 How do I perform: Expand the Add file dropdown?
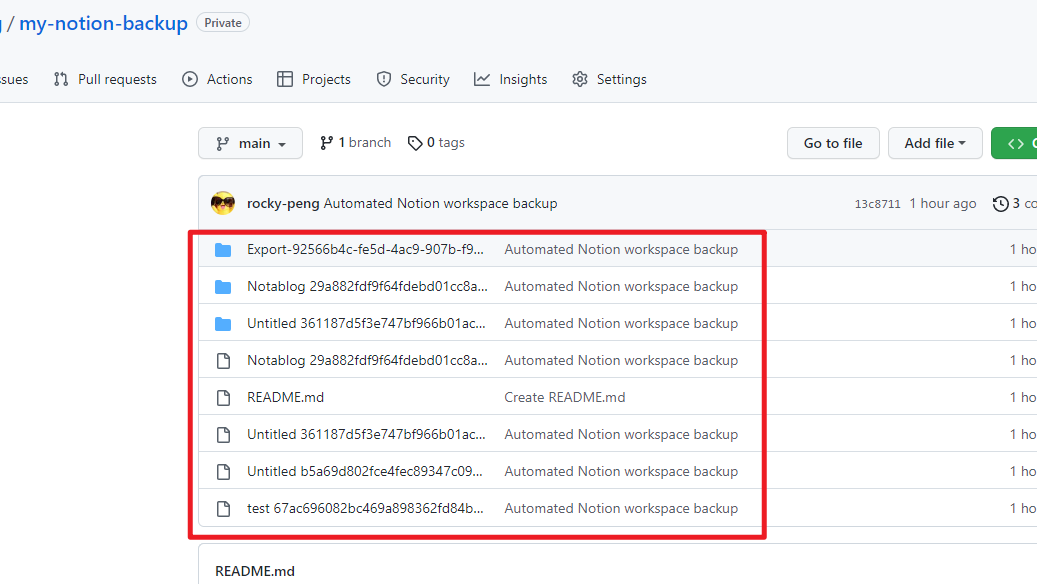point(935,143)
